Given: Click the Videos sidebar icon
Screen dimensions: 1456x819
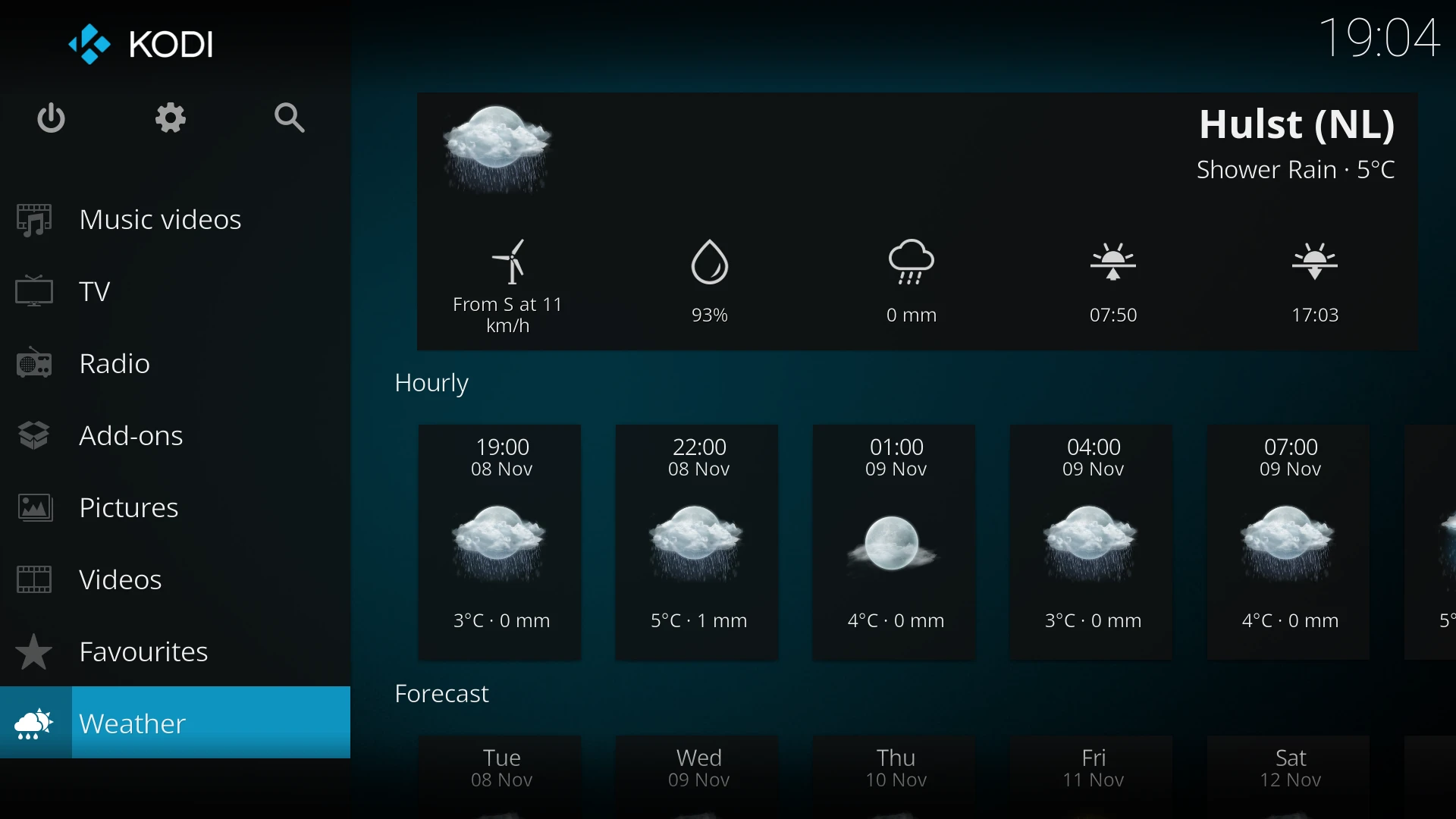Looking at the screenshot, I should (34, 579).
